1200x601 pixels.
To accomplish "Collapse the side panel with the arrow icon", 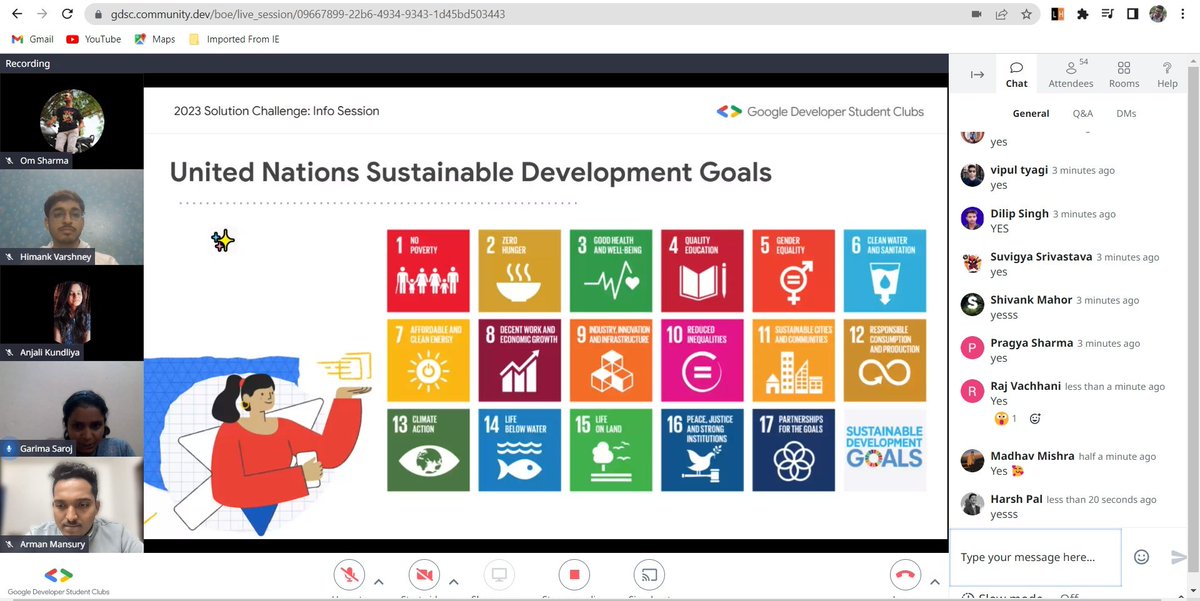I will click(x=977, y=75).
